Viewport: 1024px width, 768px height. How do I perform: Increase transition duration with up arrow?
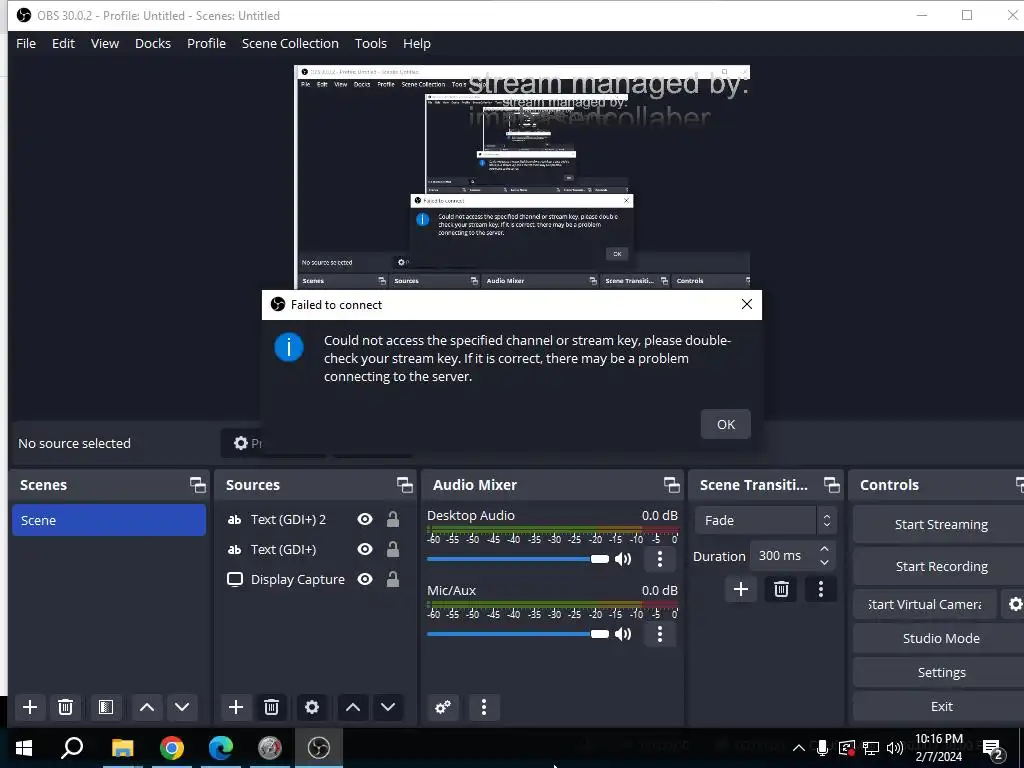[824, 549]
